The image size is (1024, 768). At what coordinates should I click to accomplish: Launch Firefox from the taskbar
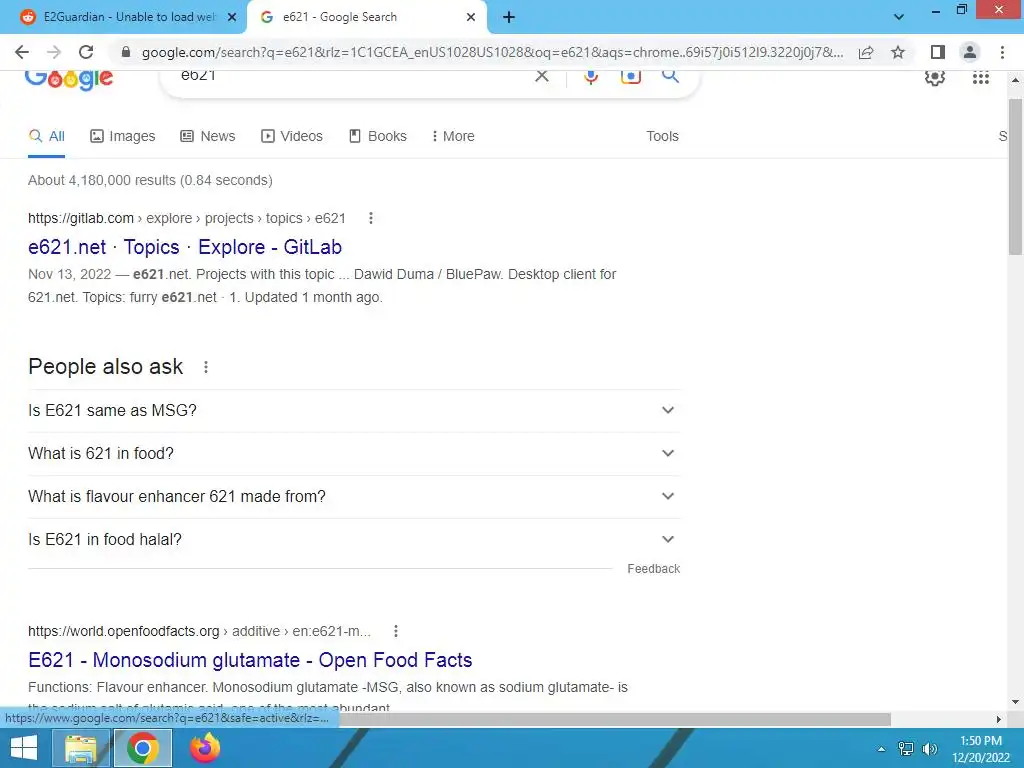pos(205,748)
